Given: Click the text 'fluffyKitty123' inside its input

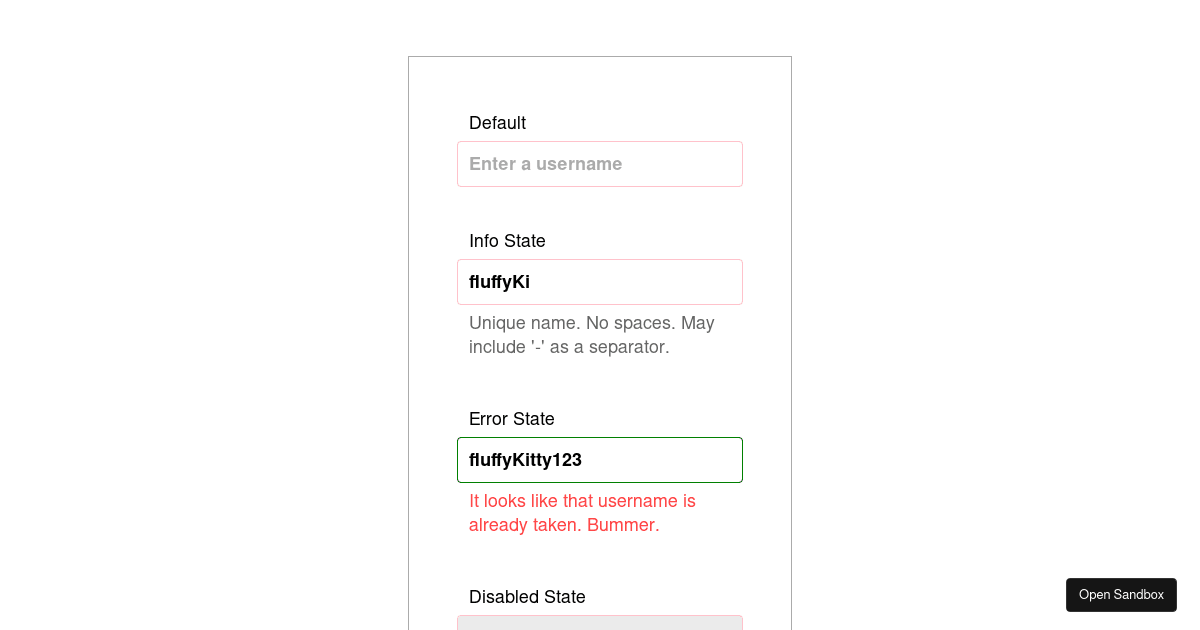Looking at the screenshot, I should (524, 459).
